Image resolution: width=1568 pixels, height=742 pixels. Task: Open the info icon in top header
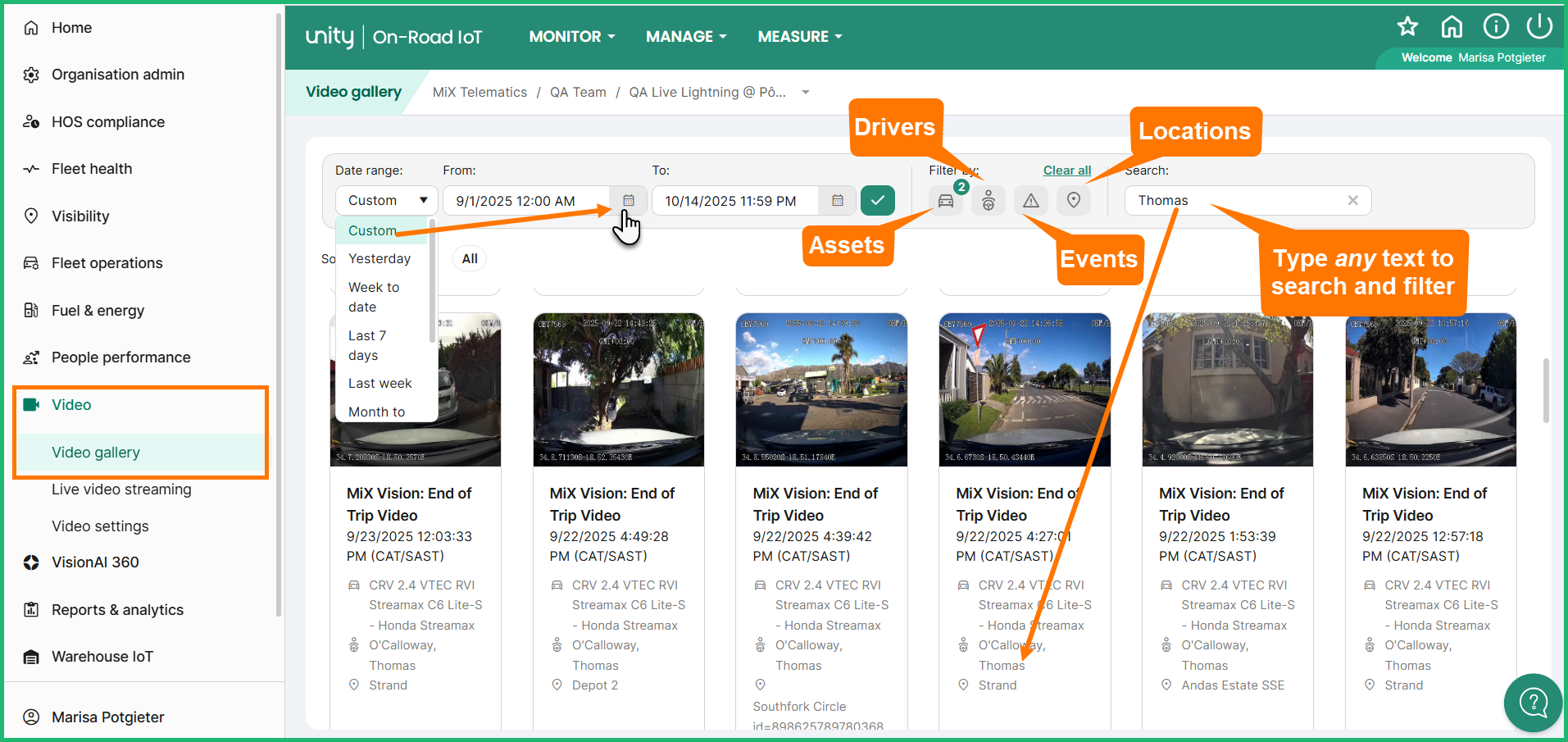[1496, 27]
